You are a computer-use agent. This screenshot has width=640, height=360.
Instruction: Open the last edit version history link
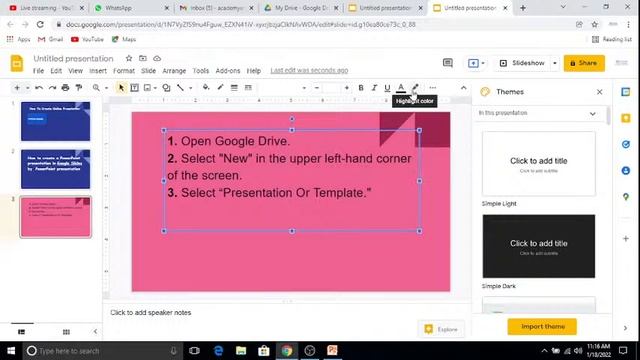point(309,71)
